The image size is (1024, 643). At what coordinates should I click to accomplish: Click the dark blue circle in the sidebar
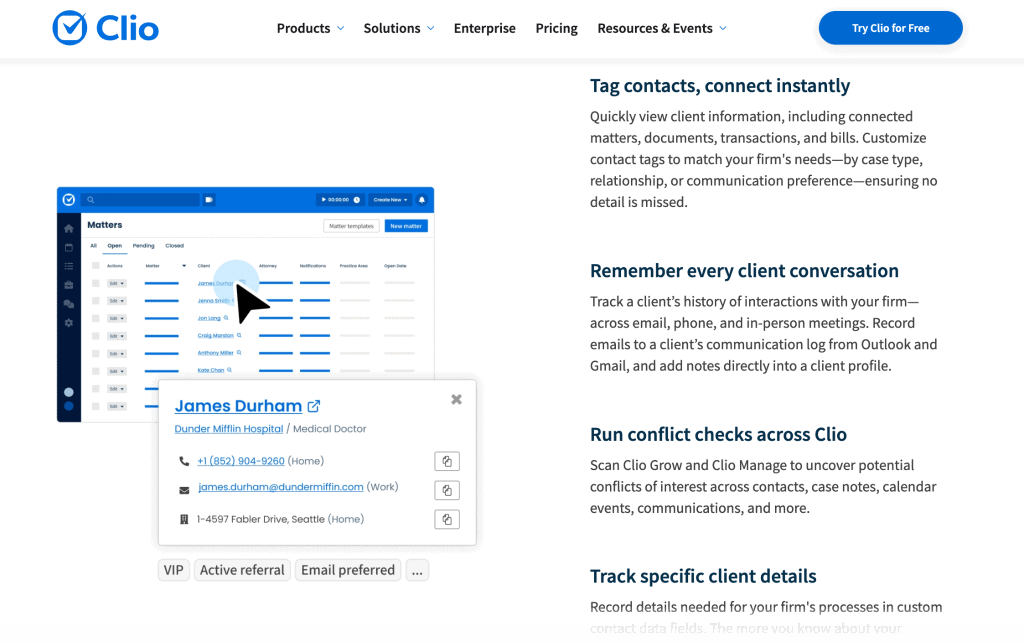tap(69, 406)
